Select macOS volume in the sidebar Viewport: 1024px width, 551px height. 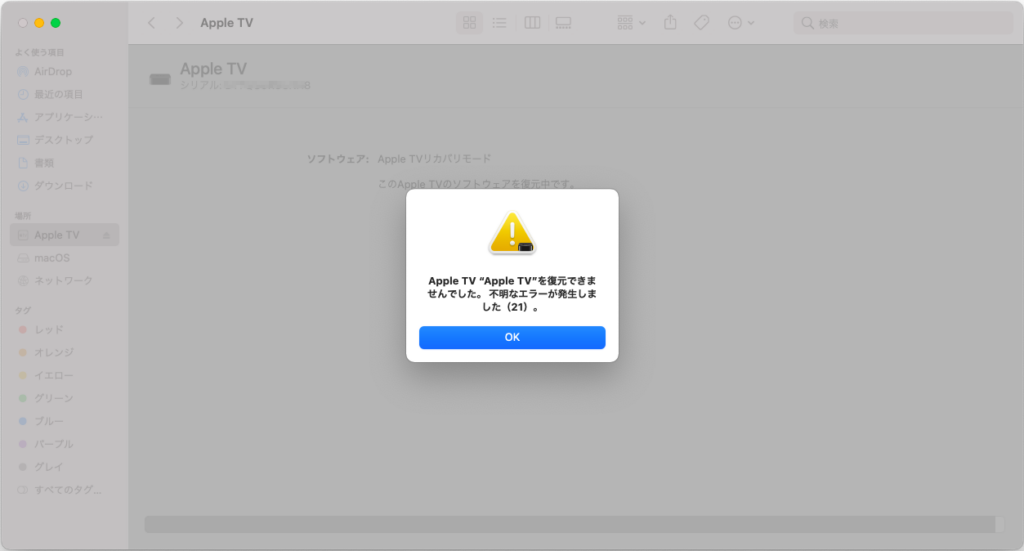point(52,258)
